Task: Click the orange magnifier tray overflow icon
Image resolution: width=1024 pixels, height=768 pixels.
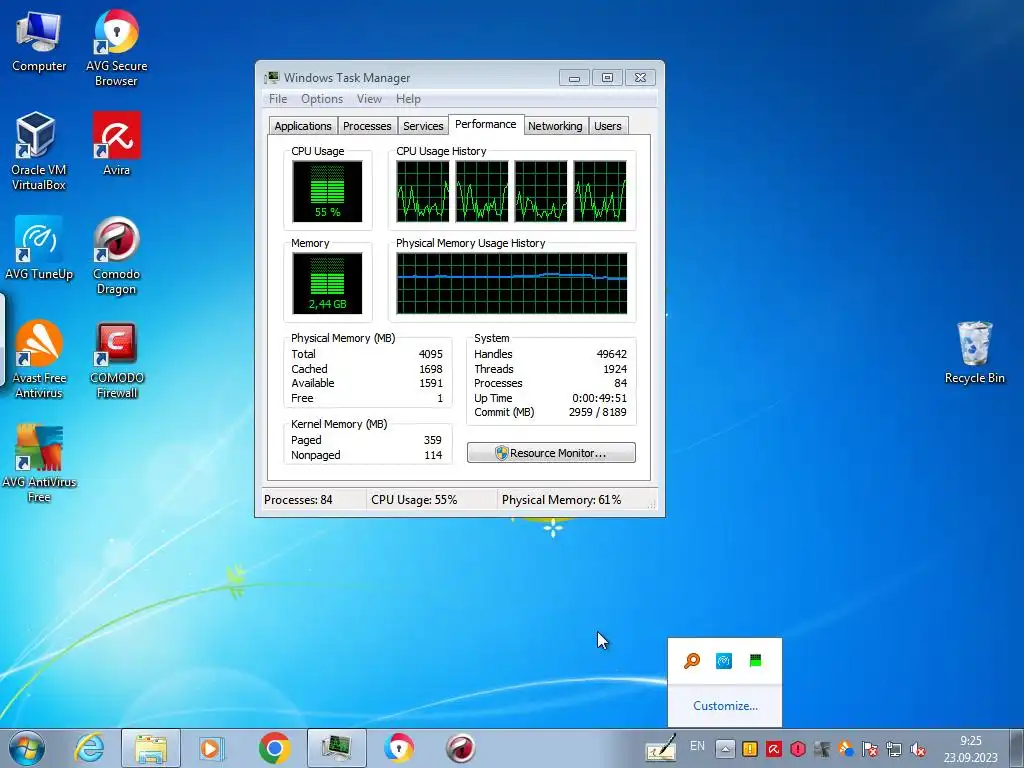Action: [x=692, y=661]
